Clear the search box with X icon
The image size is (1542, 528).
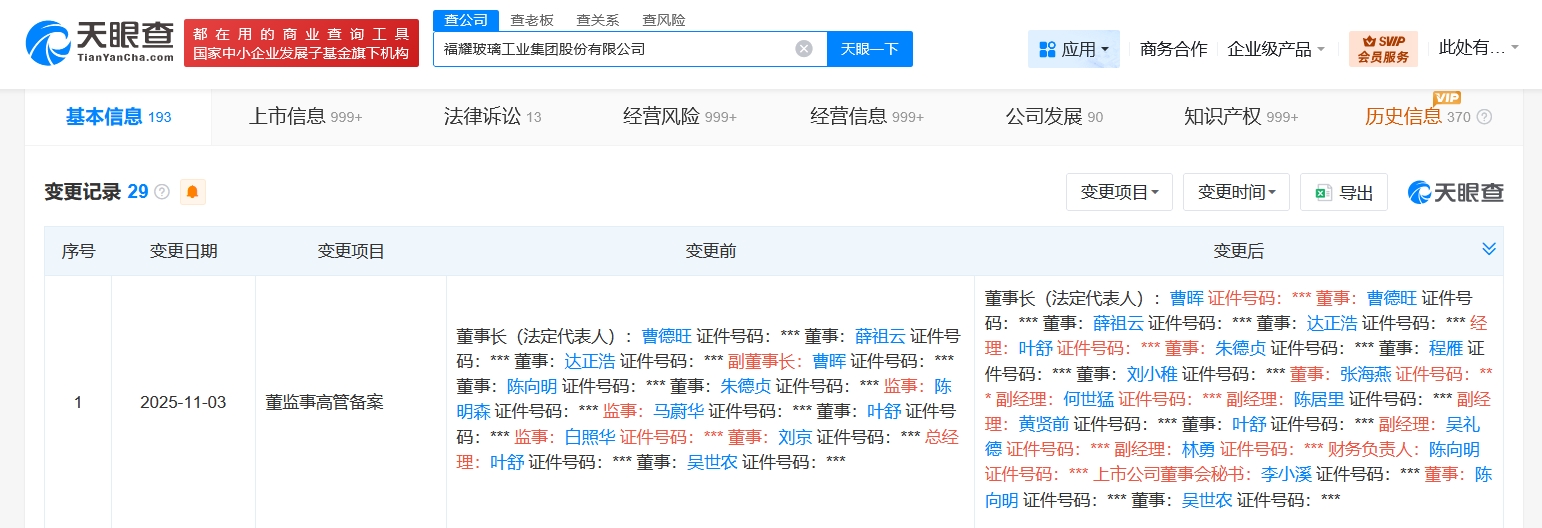(x=804, y=49)
